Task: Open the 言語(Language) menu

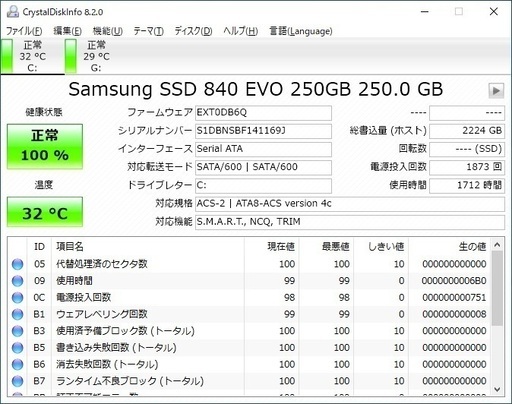Action: point(301,31)
